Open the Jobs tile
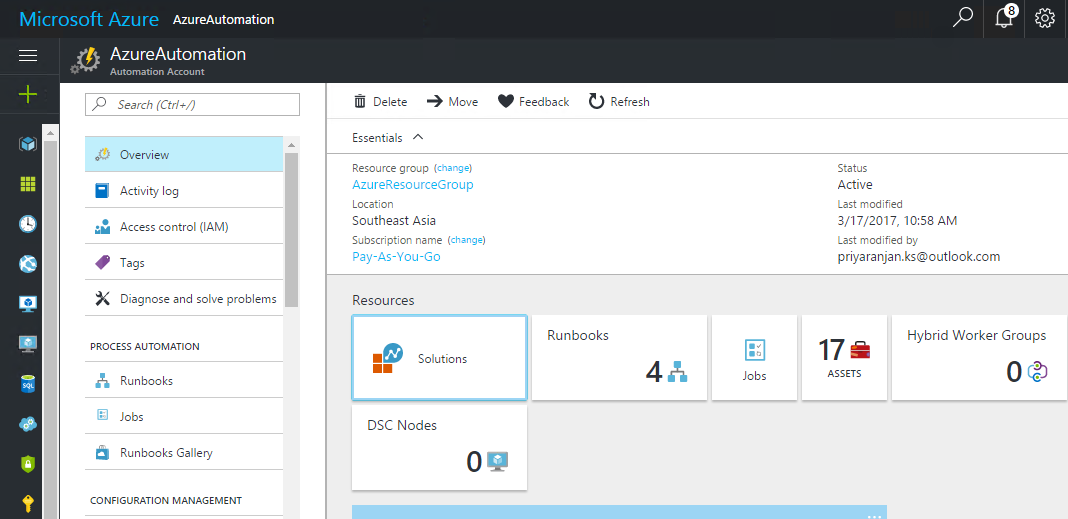The width and height of the screenshot is (1068, 519). (754, 358)
